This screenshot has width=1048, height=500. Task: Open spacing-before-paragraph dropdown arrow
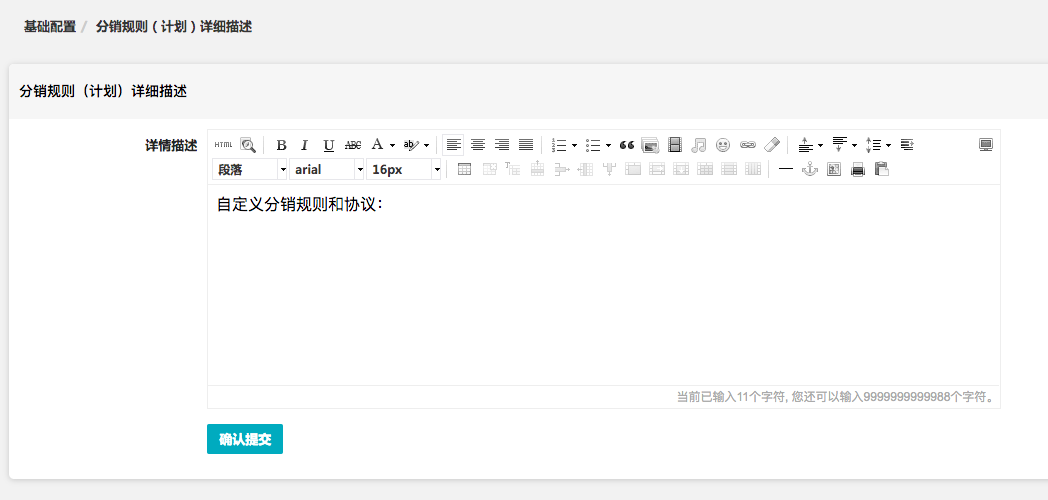820,145
